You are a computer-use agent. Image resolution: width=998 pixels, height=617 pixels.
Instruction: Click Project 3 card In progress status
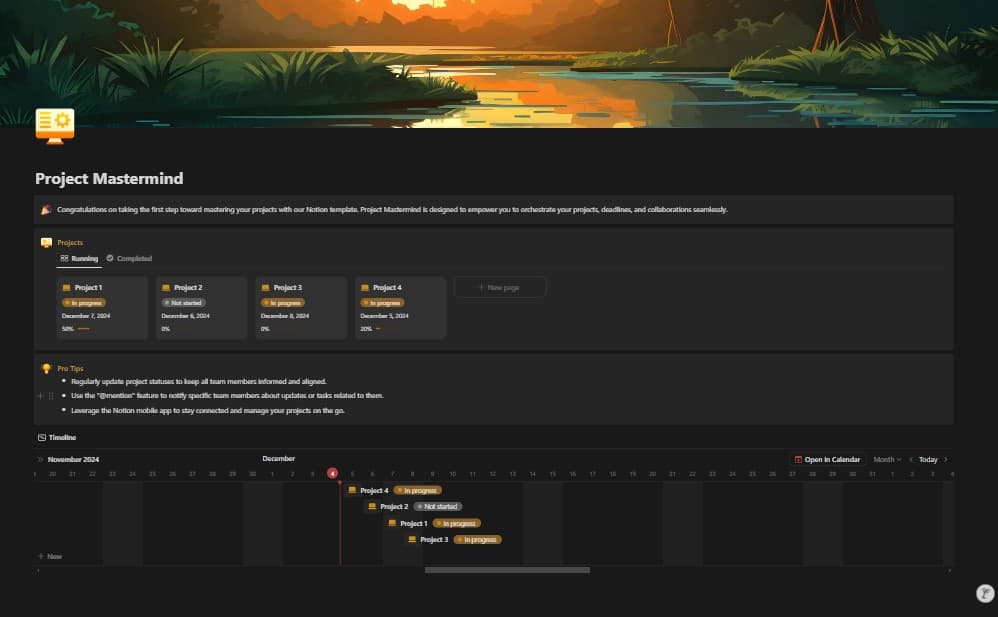[x=283, y=303]
